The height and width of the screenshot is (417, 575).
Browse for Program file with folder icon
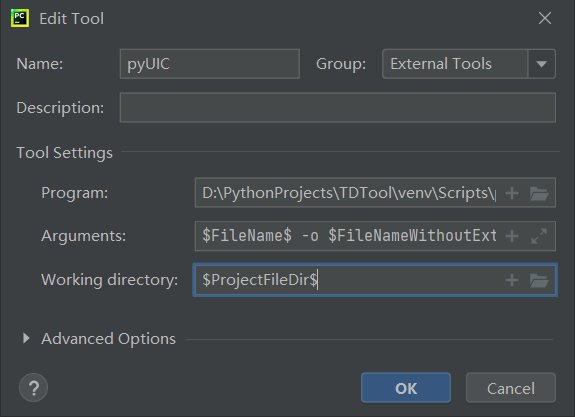click(x=539, y=193)
